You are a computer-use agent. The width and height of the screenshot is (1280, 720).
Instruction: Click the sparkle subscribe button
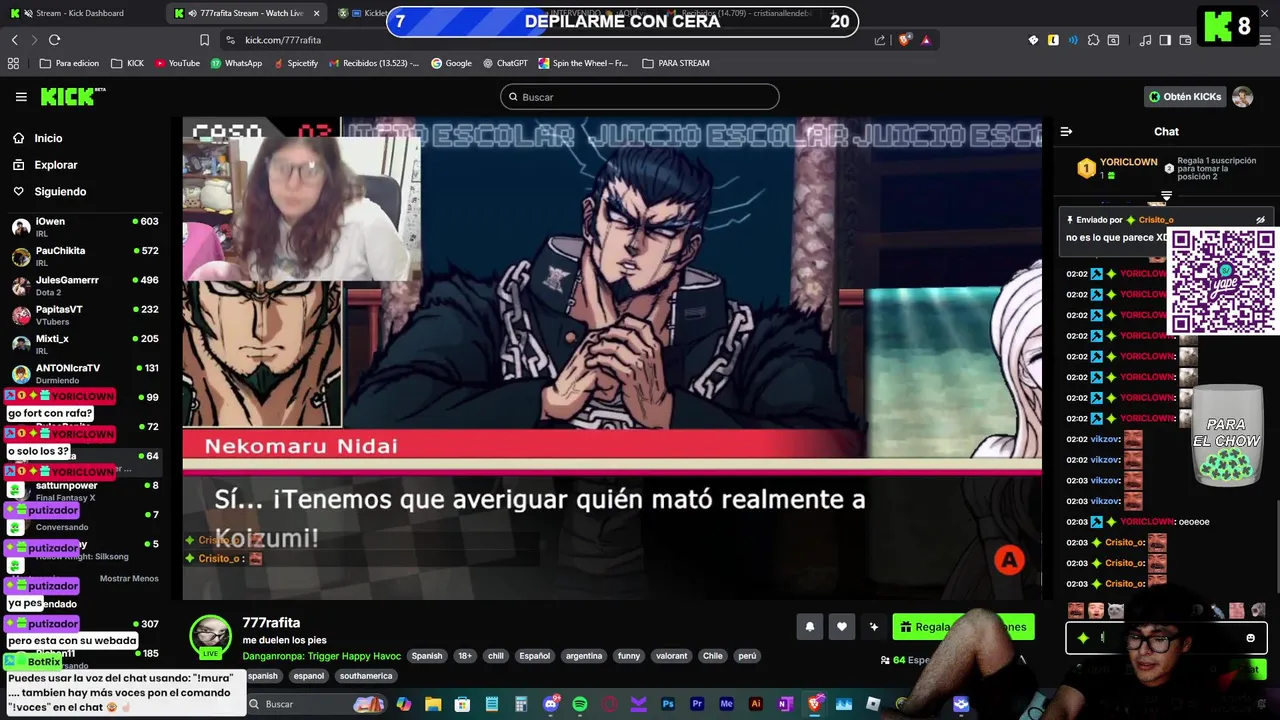874,627
